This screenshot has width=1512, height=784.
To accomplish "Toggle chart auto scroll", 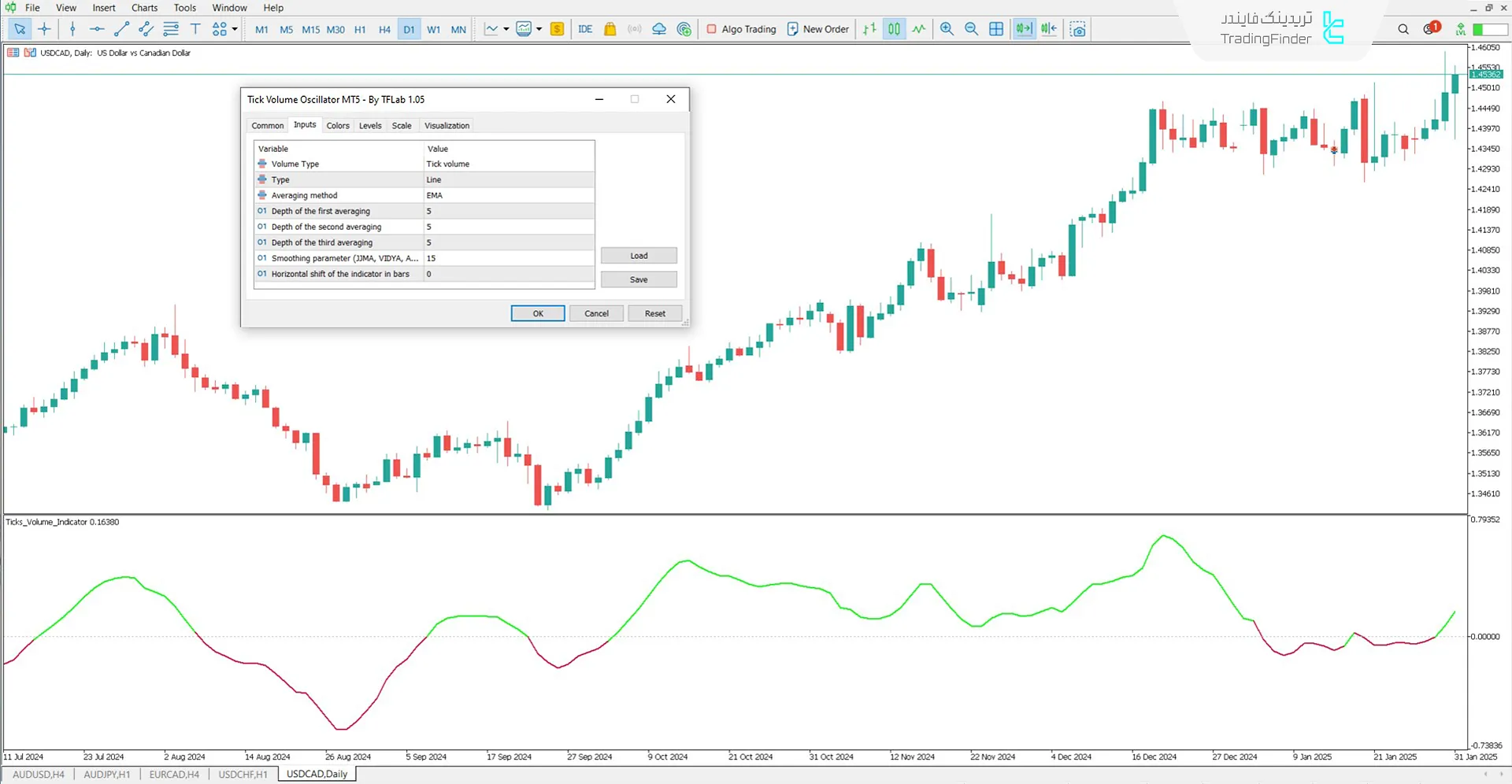I will pyautogui.click(x=1024, y=29).
